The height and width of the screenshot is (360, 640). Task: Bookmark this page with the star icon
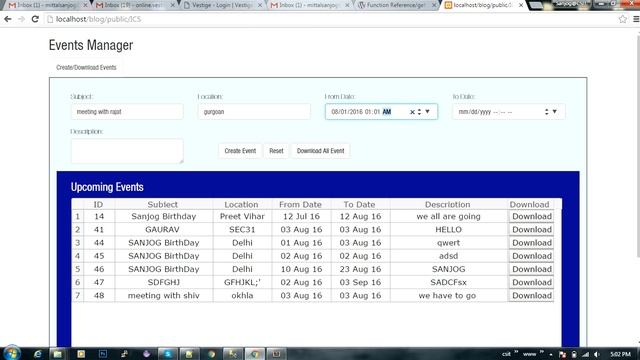(622, 19)
